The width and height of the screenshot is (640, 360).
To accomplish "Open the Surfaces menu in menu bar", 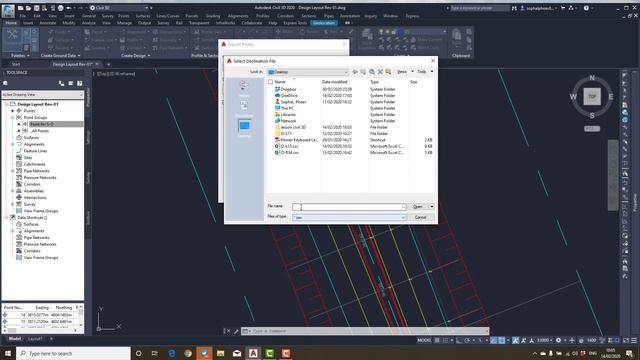I will click(143, 16).
